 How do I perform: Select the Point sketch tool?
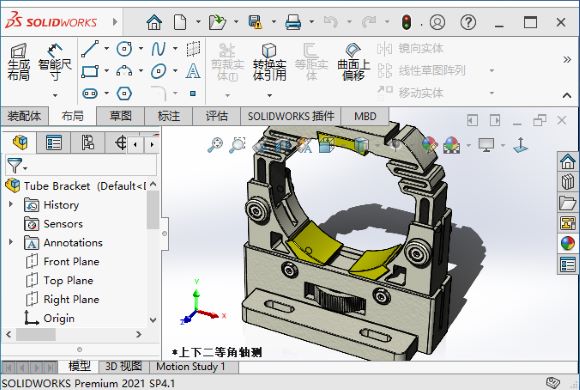(x=193, y=93)
